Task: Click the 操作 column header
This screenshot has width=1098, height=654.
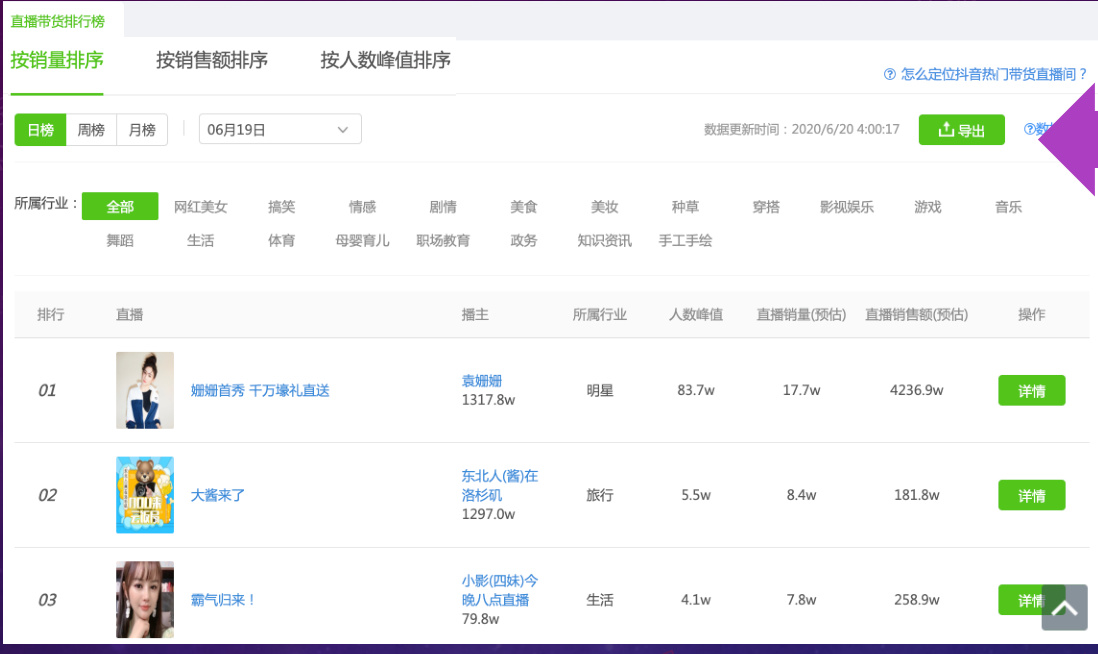Action: (x=1031, y=314)
